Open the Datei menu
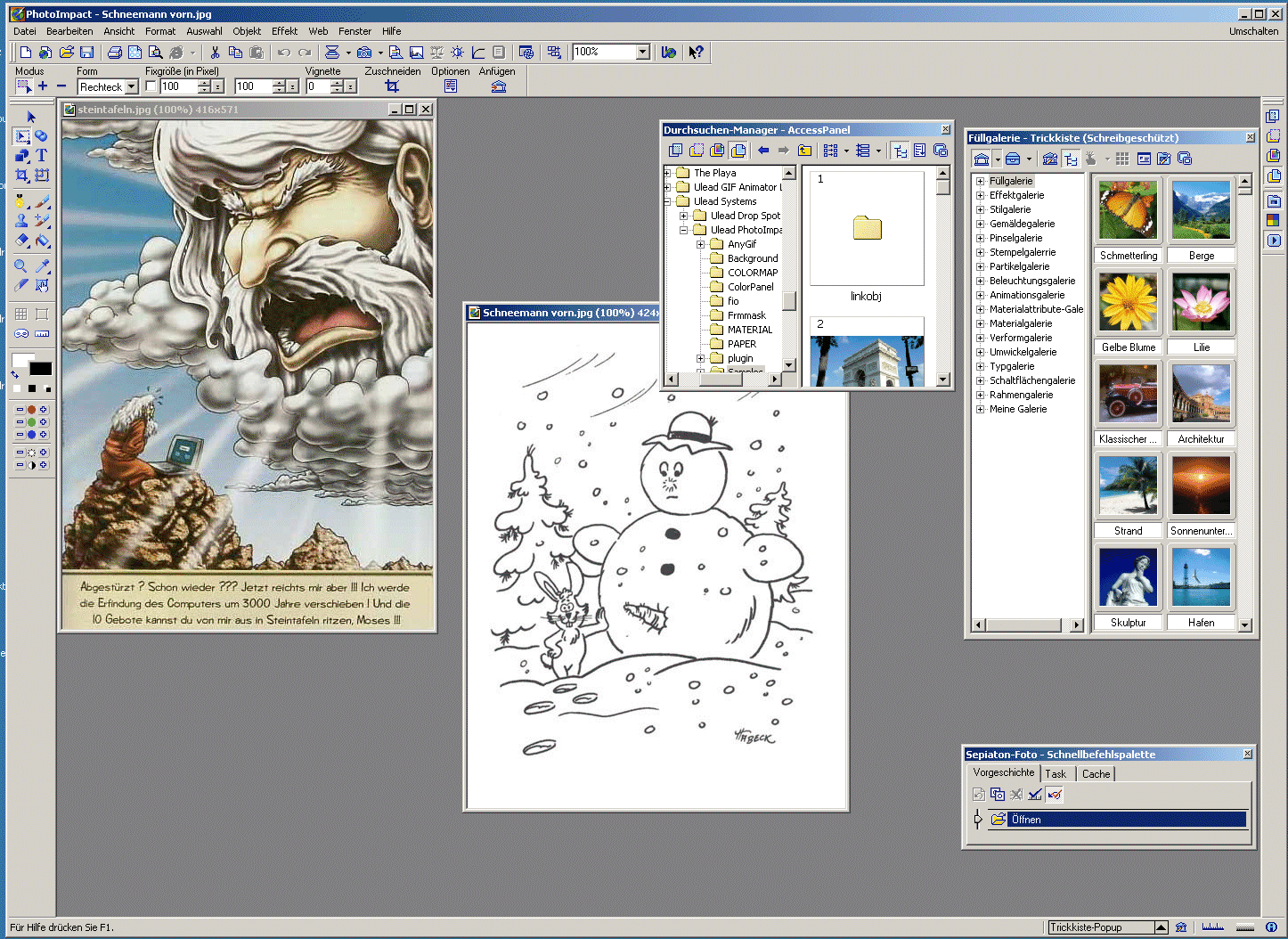Viewport: 1288px width, 939px height. tap(25, 31)
